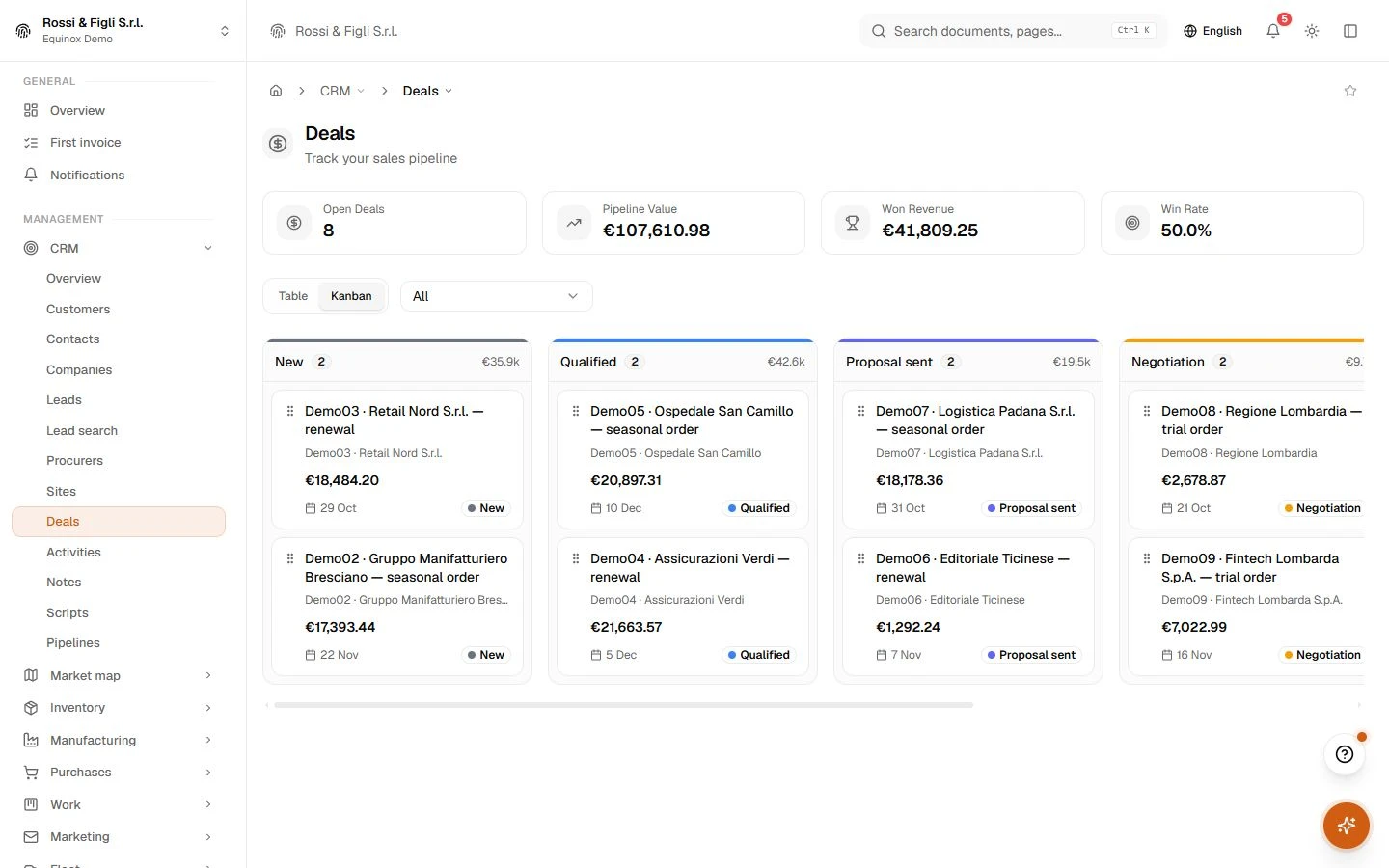This screenshot has width=1389, height=868.
Task: Select the Deals sidebar item
Action: tap(119, 522)
